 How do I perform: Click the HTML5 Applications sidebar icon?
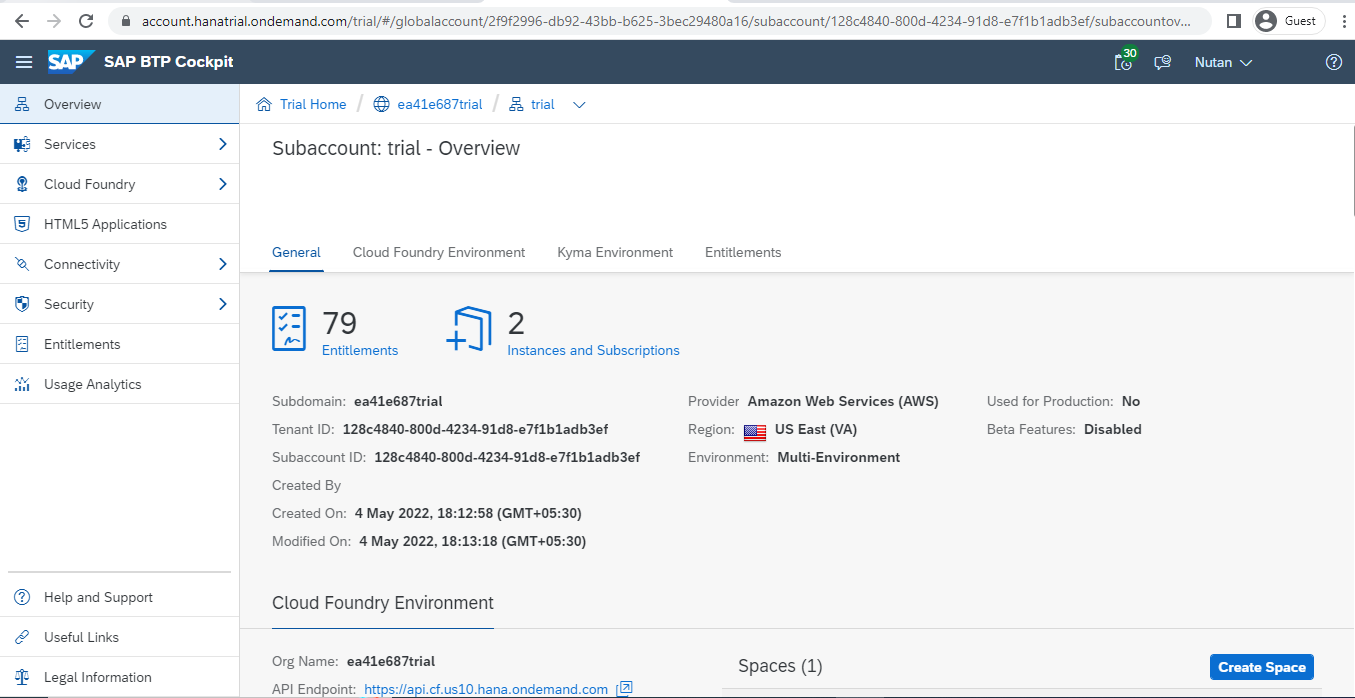[22, 224]
